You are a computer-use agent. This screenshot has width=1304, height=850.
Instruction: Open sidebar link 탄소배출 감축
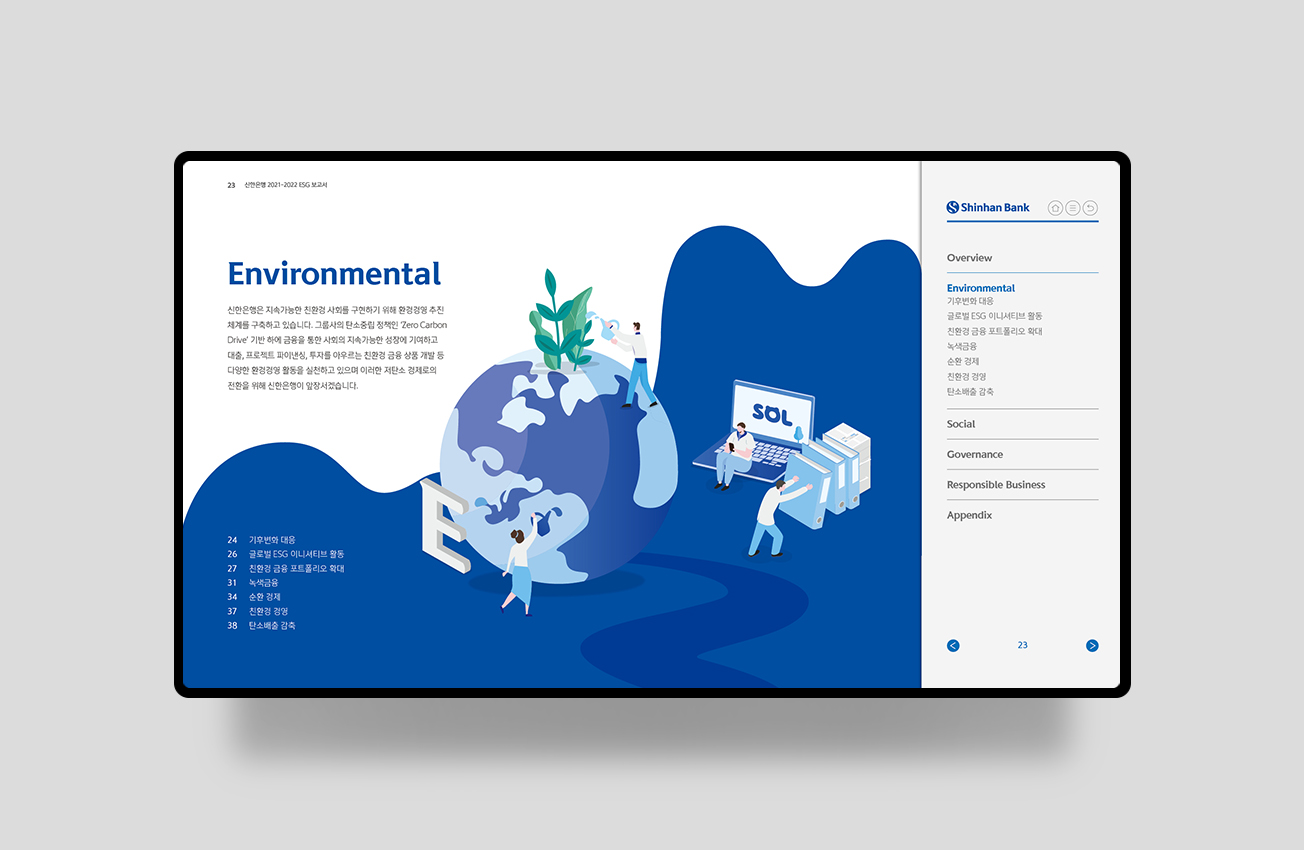(970, 392)
